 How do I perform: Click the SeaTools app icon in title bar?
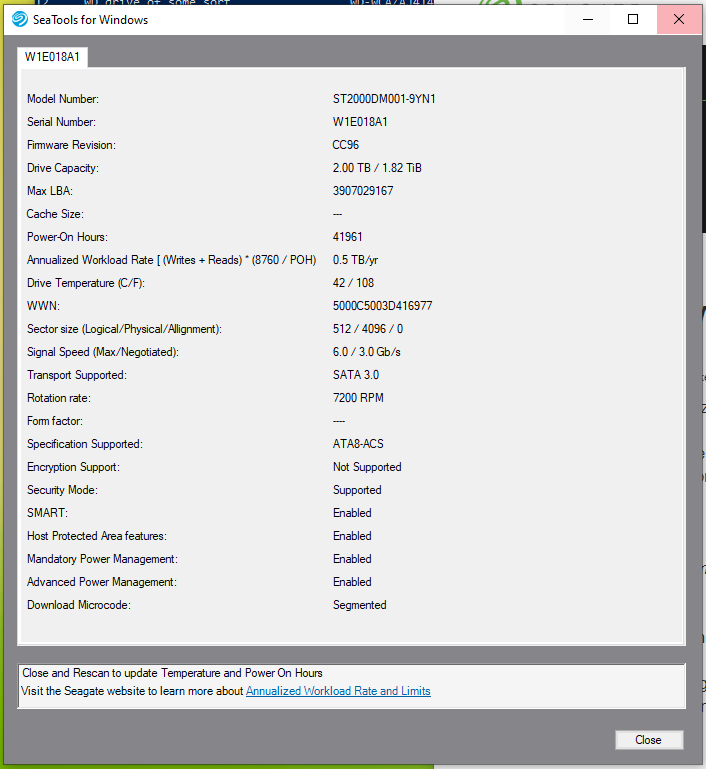click(x=19, y=19)
